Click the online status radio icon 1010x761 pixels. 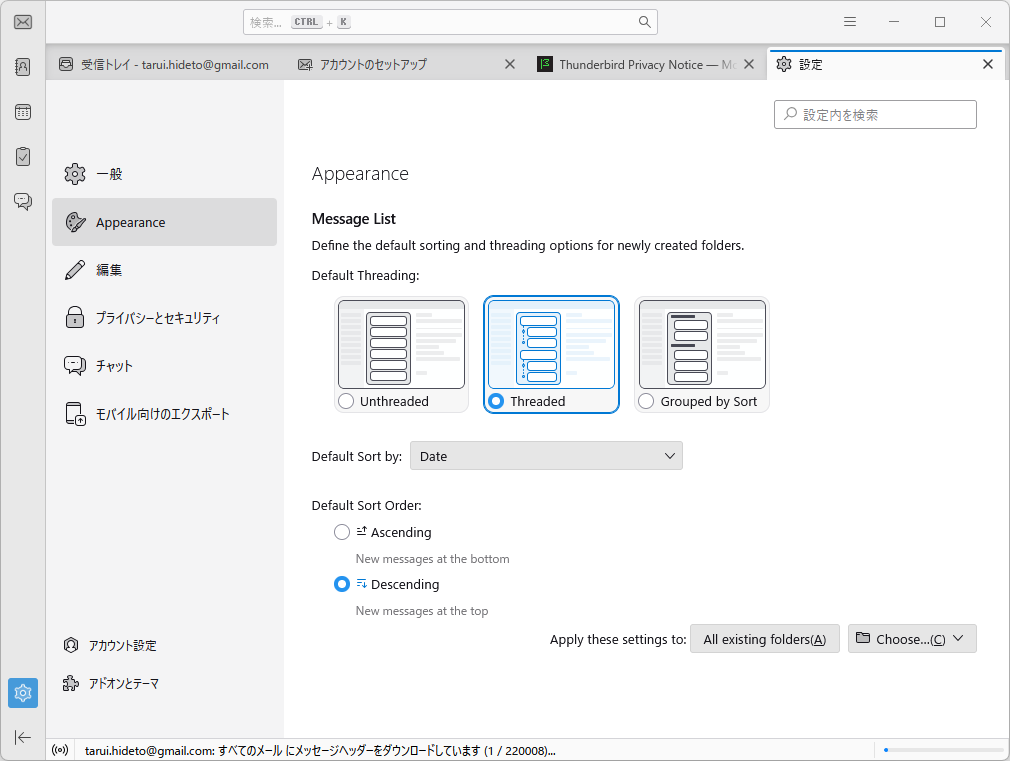[x=60, y=750]
